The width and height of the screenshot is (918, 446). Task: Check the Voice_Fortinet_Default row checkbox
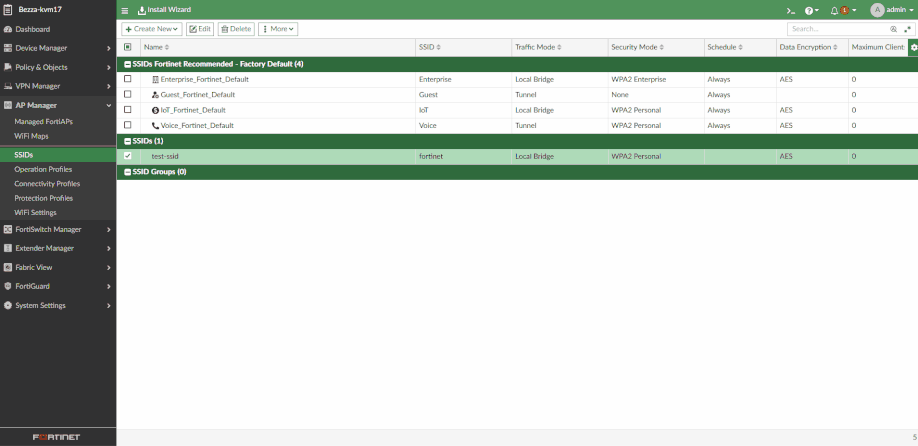pos(128,125)
